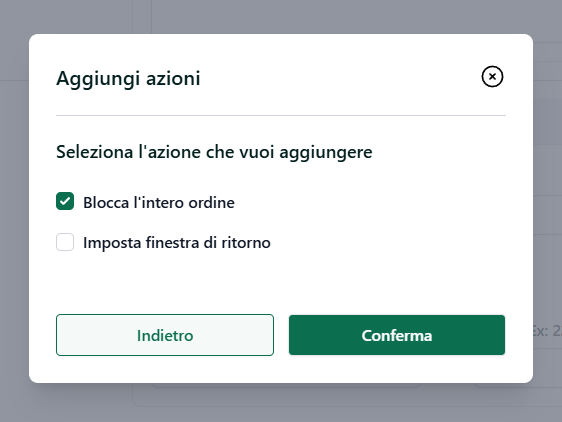
Task: Click the green Indietro text in outlined button
Action: pos(165,336)
